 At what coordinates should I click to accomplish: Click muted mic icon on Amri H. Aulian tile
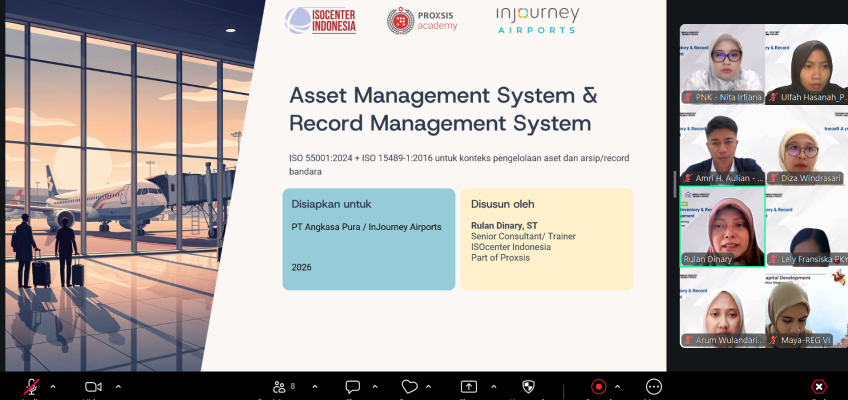tap(688, 178)
